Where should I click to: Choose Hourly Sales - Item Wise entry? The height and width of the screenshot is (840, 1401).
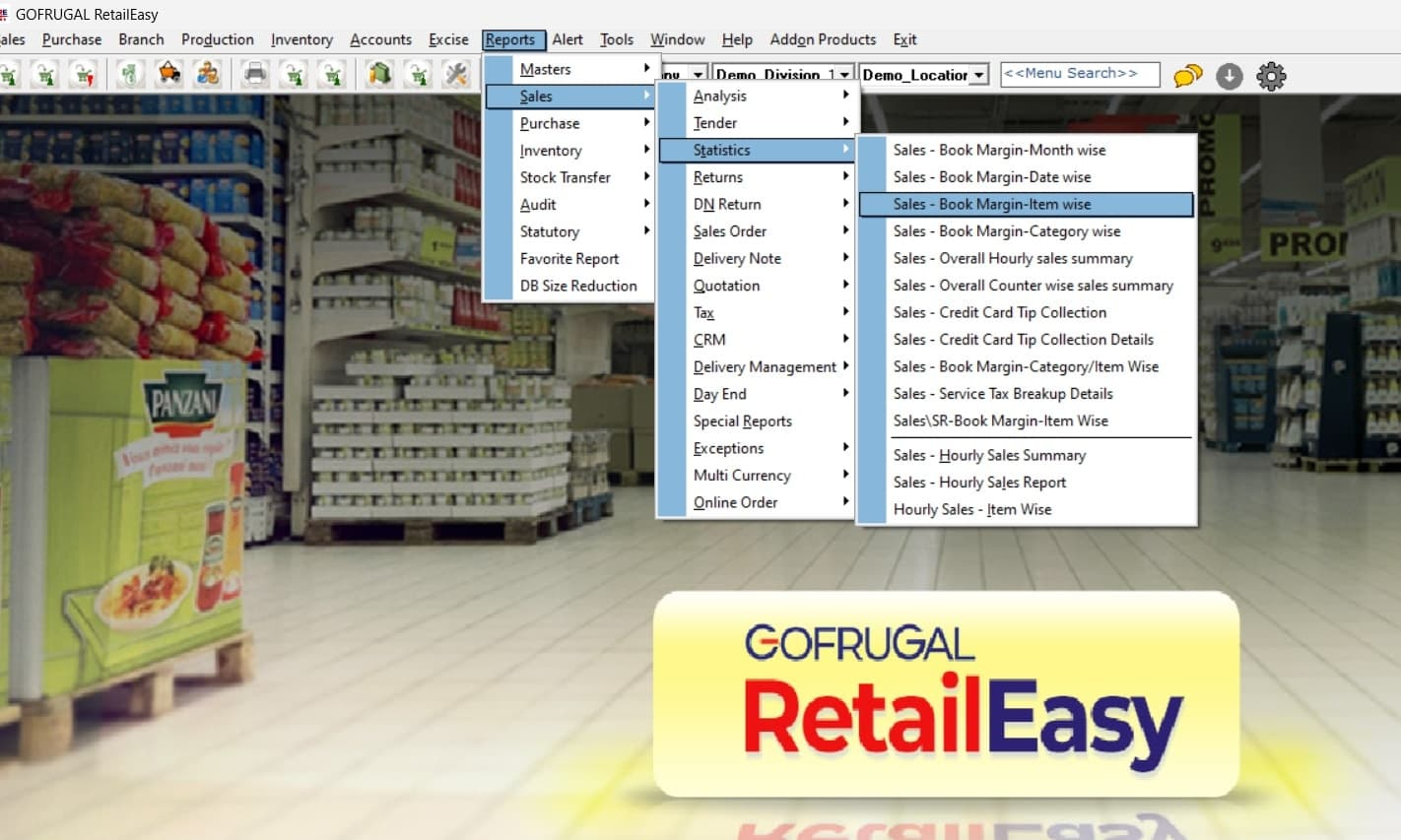click(971, 509)
